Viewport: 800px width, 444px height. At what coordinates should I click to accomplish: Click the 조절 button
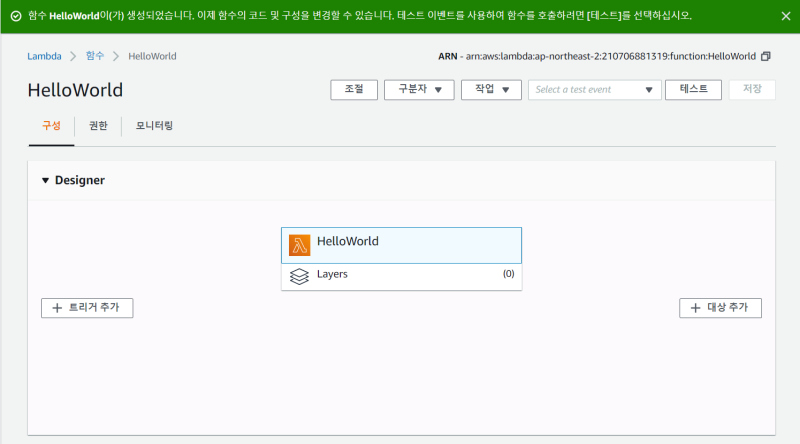point(354,90)
